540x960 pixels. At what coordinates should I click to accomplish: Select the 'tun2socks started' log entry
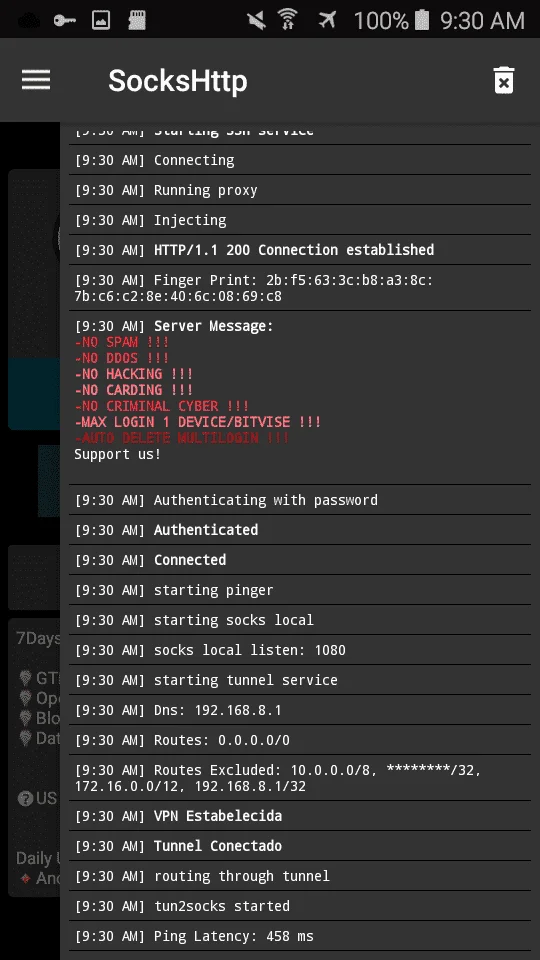pos(299,906)
